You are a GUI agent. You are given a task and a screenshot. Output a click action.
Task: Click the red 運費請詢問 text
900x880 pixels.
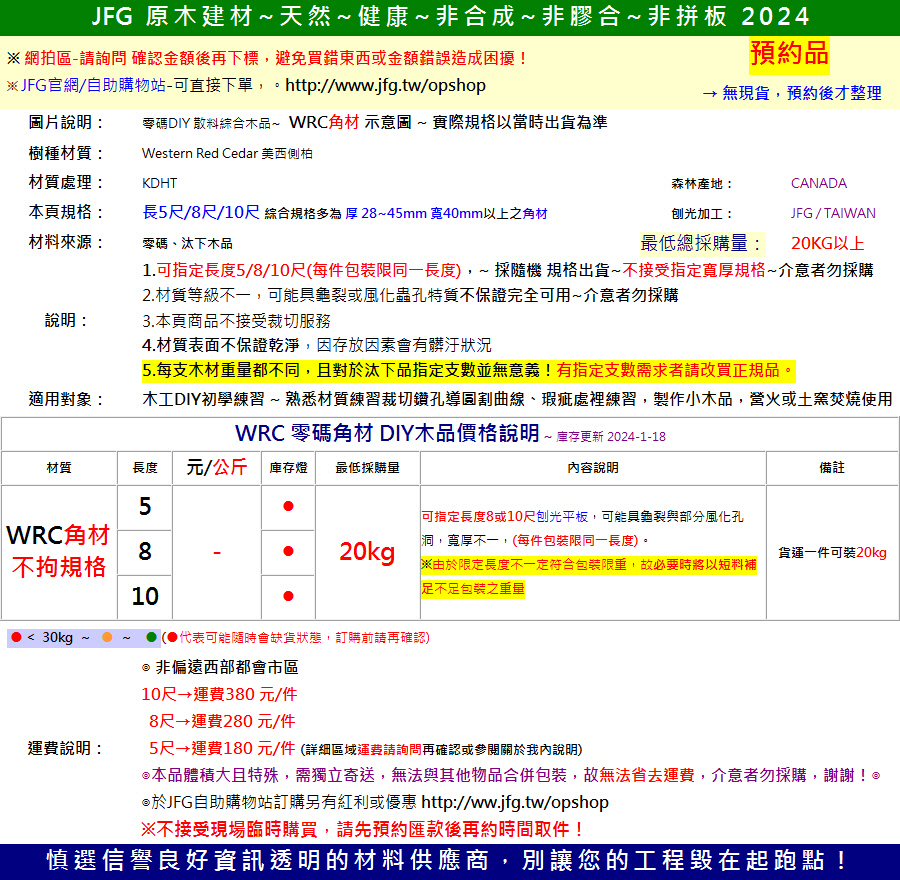pyautogui.click(x=389, y=750)
